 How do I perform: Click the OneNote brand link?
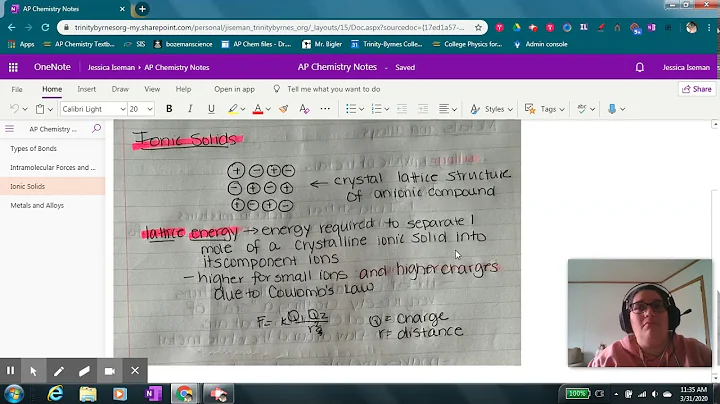point(52,67)
